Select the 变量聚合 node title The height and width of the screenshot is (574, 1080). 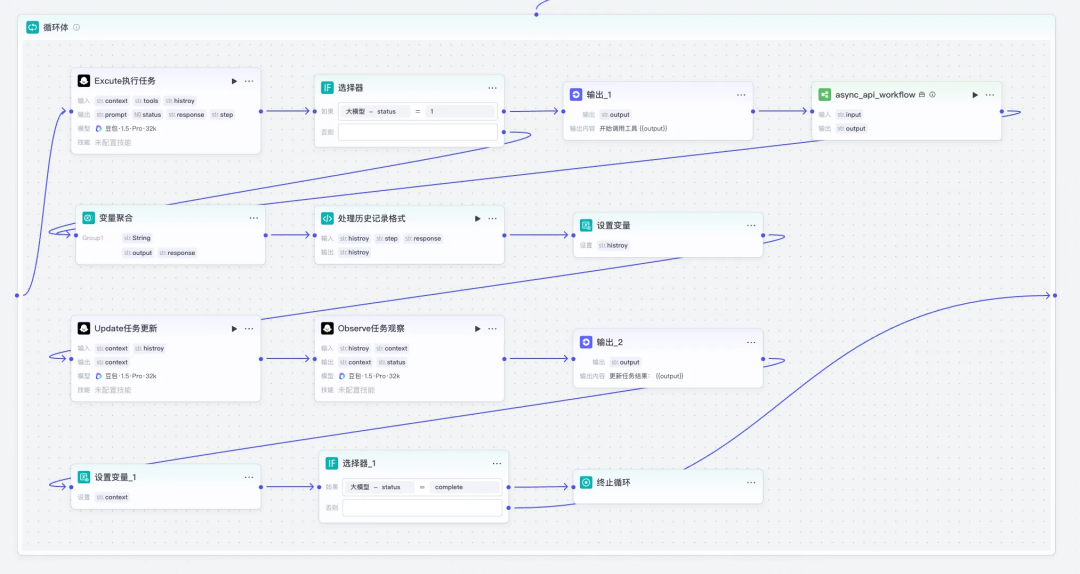coord(116,218)
